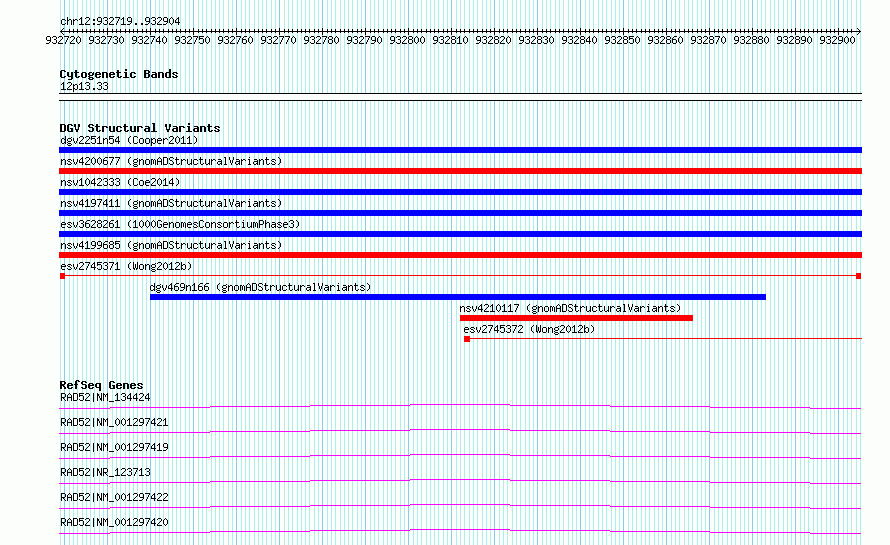Click ruler position 932780

(x=321, y=40)
